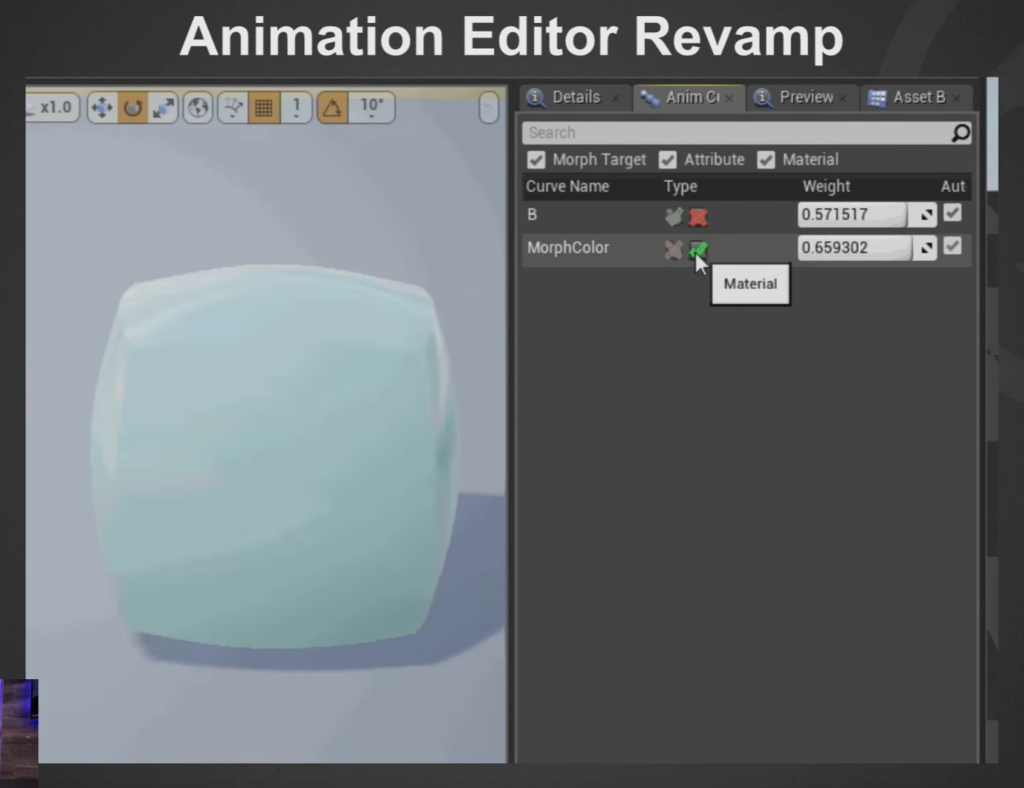Toggle morph target type icon for B

point(674,216)
